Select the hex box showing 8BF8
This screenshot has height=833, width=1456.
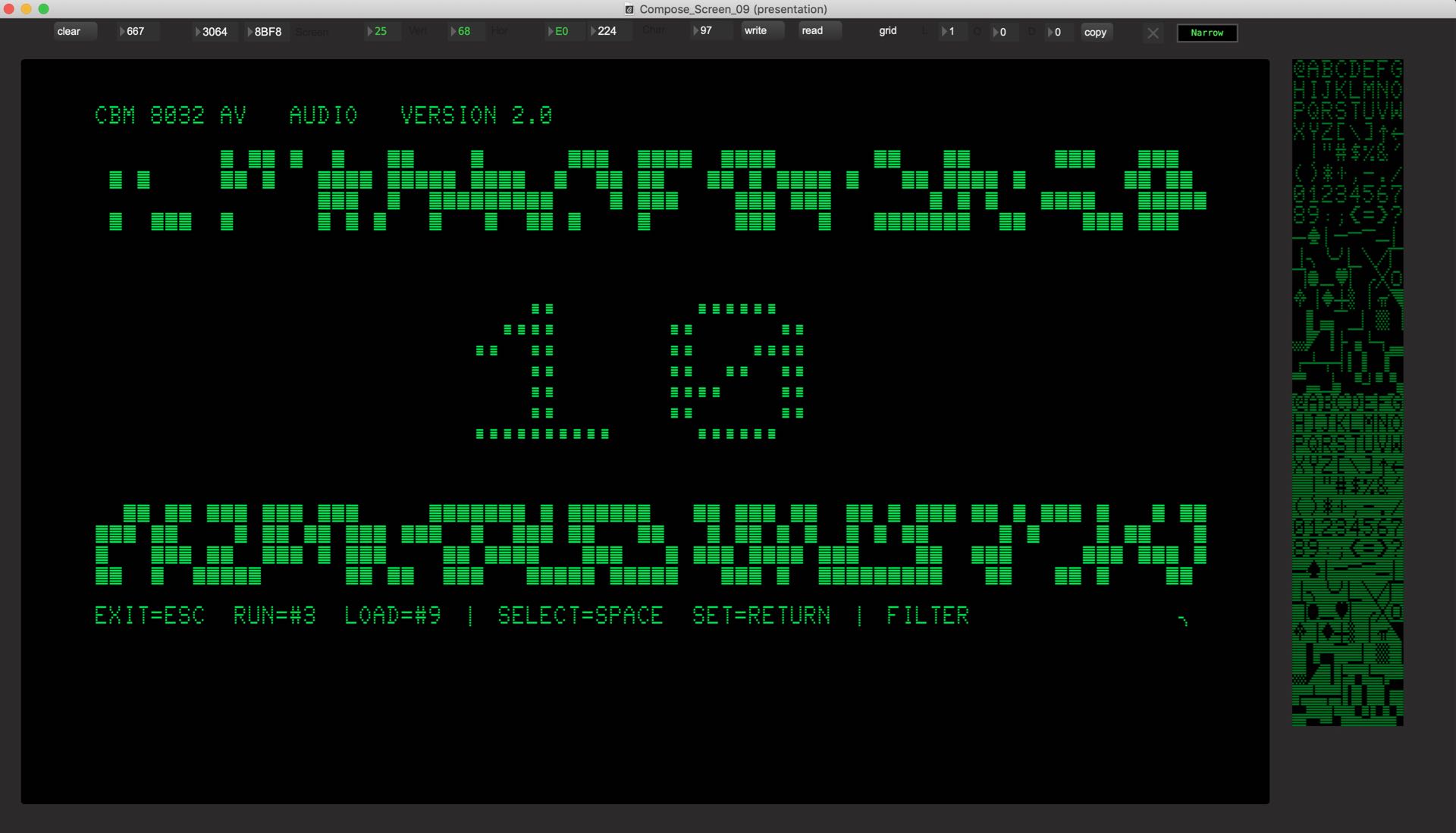coord(267,32)
